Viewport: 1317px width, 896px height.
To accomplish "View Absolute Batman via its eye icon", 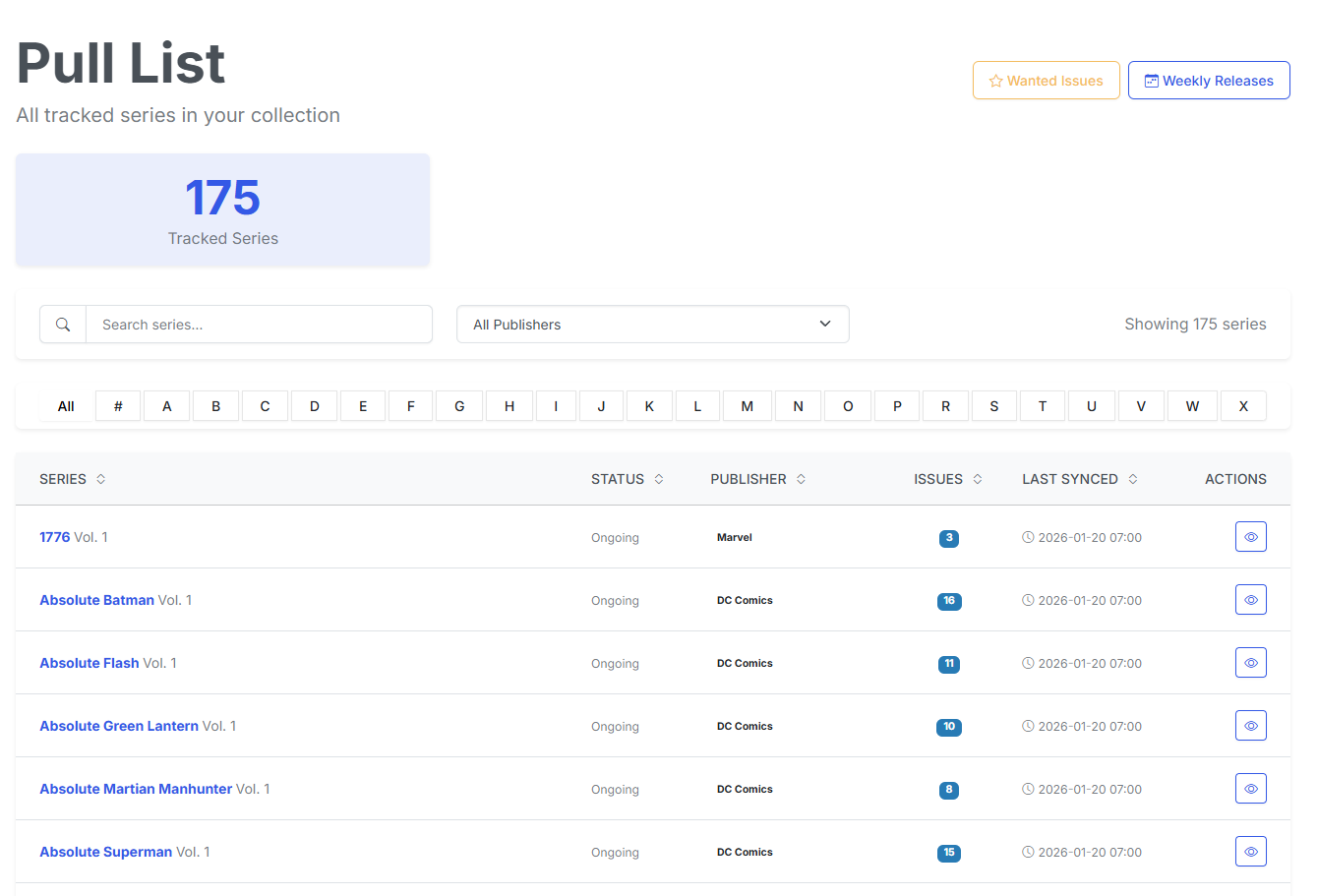I will (x=1250, y=600).
